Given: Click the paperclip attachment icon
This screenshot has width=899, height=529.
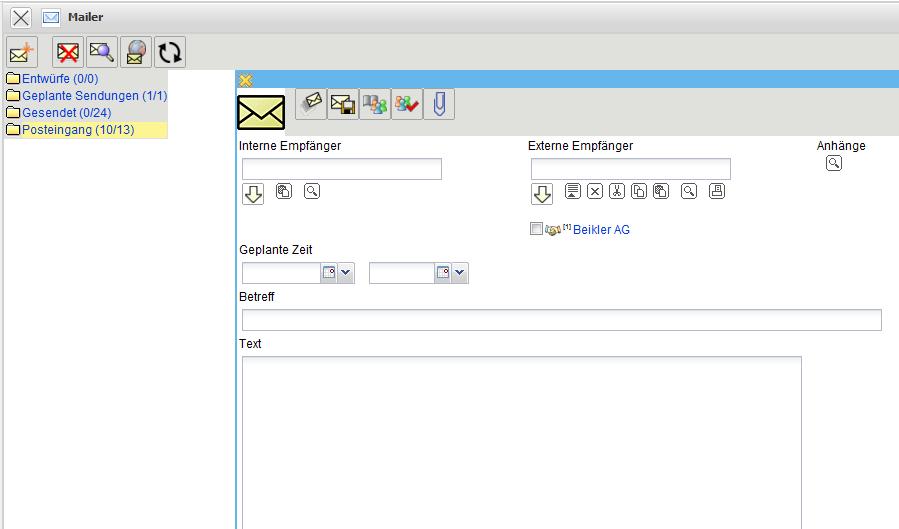Looking at the screenshot, I should click(439, 104).
